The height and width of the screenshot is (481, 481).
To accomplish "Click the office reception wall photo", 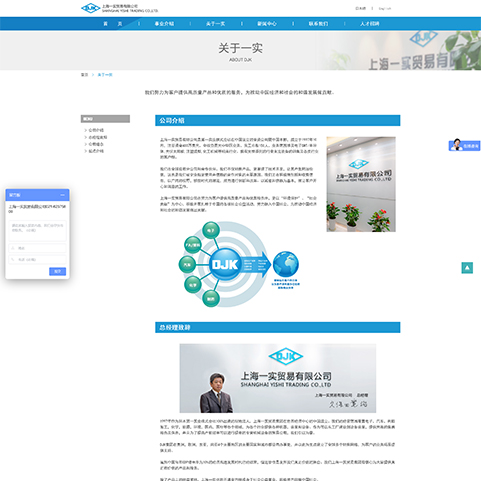I will pos(361,184).
